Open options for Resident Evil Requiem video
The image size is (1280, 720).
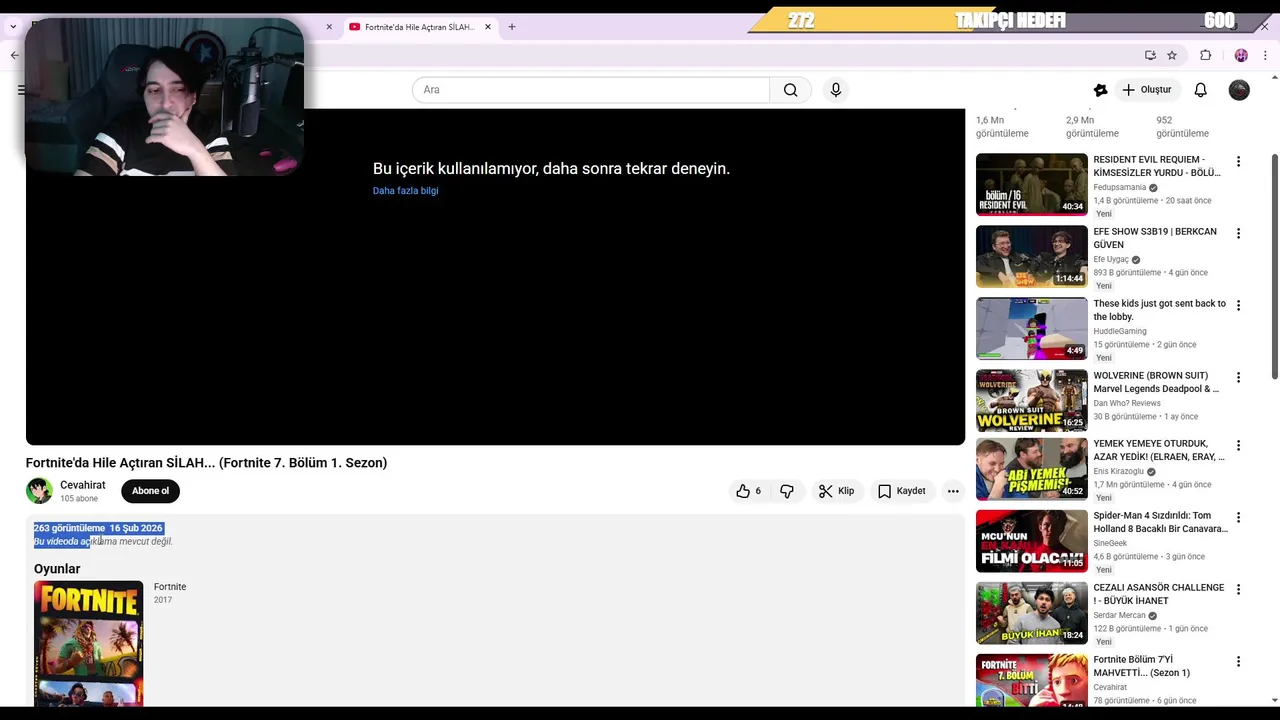[x=1238, y=161]
